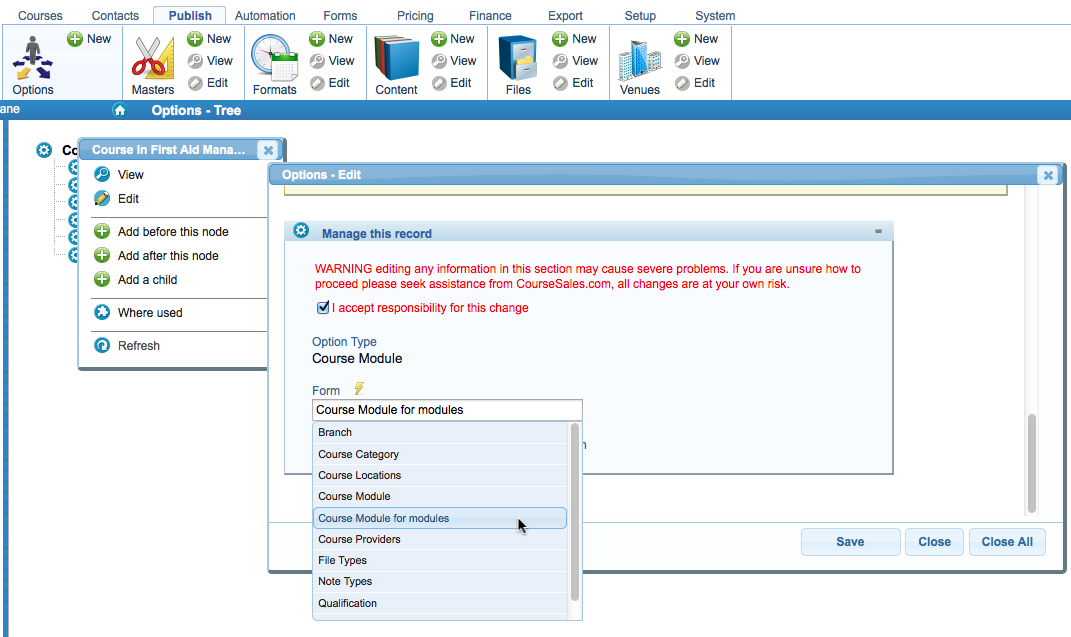This screenshot has width=1071, height=637.
Task: Open the Export tab
Action: (566, 16)
